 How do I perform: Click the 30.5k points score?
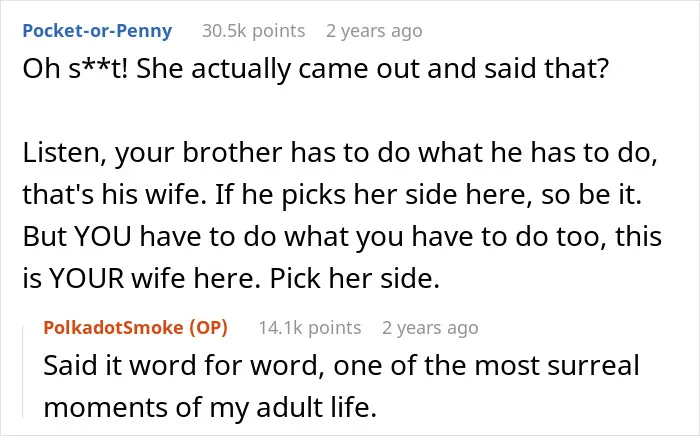click(254, 31)
